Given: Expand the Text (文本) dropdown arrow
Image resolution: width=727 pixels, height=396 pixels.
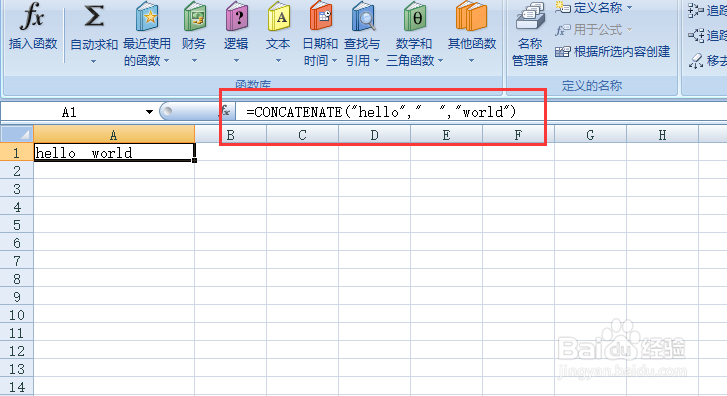Looking at the screenshot, I should point(278,61).
